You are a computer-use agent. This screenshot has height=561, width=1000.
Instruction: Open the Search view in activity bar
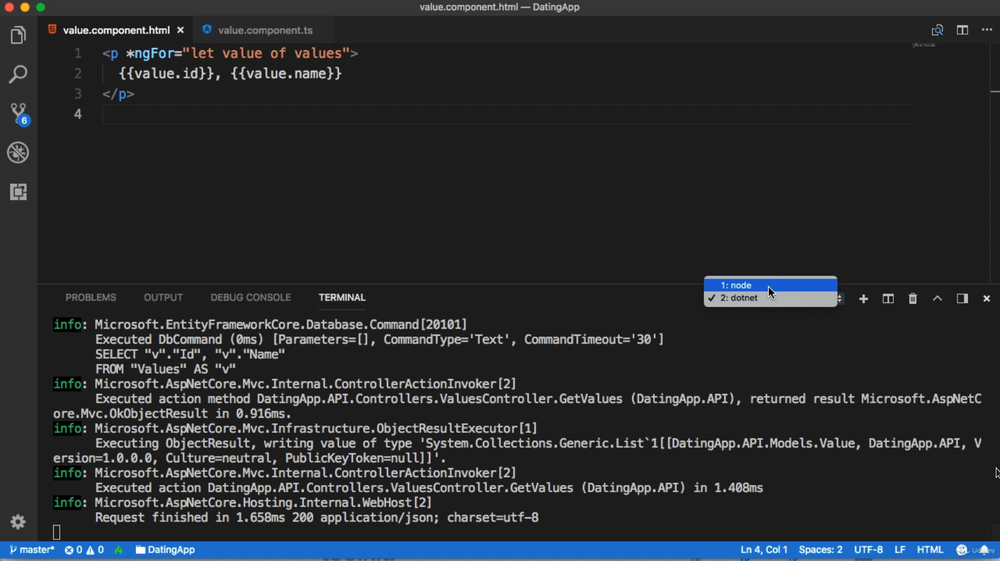(x=18, y=74)
